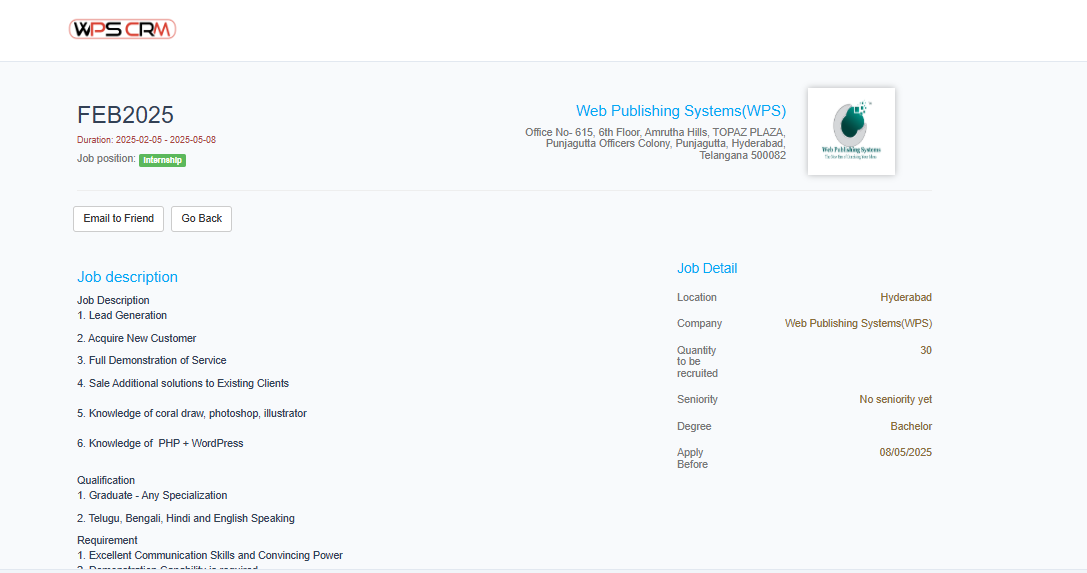Click the Company value in Job Detail
The height and width of the screenshot is (573, 1087).
coord(858,323)
